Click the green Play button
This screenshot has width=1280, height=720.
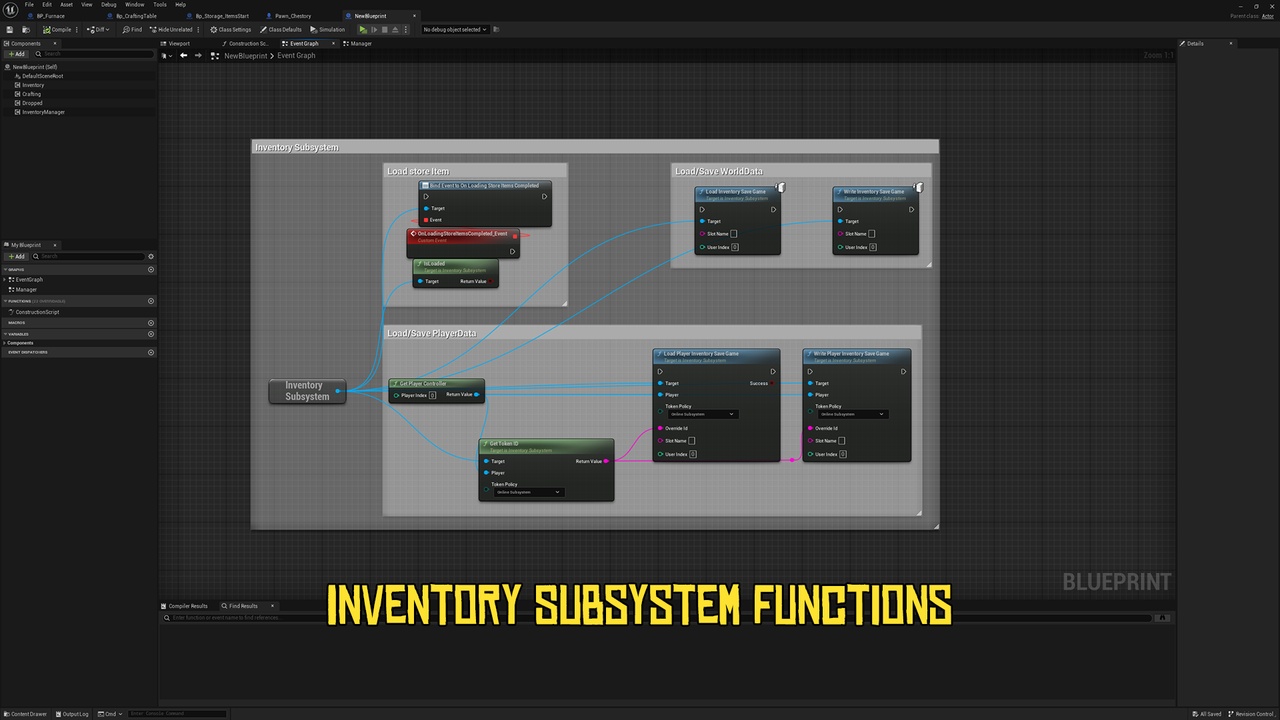point(363,29)
